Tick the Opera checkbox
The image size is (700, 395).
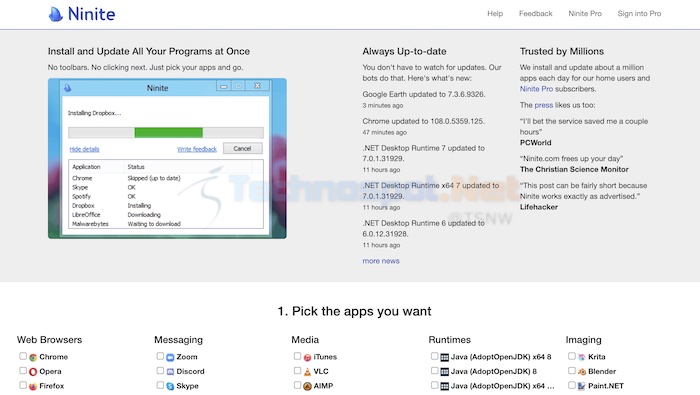click(x=23, y=370)
